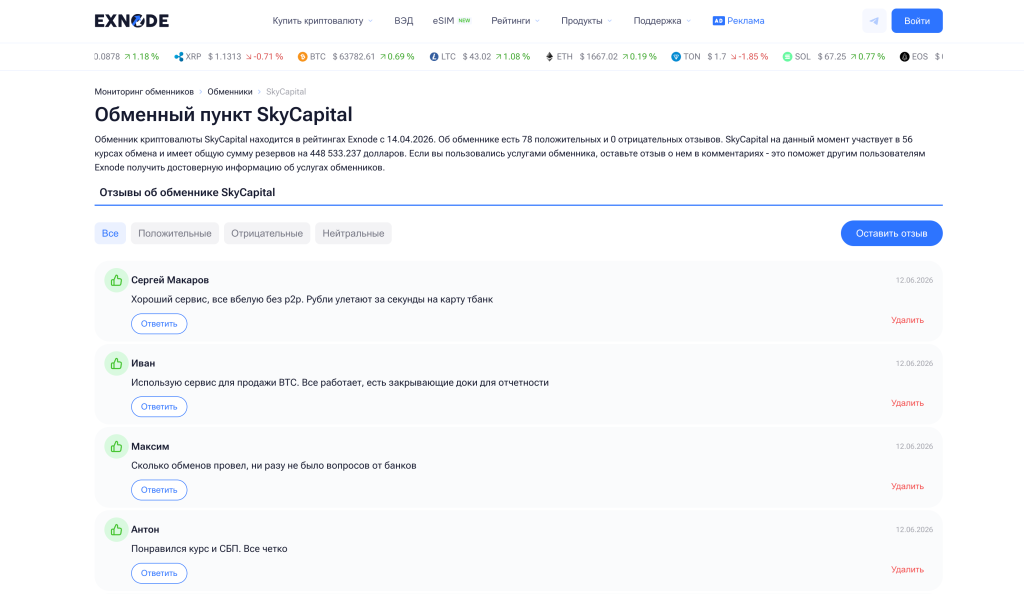Click thumbs-up icon on Антон review
Screen dimensions: 1024x594
[x=116, y=530]
